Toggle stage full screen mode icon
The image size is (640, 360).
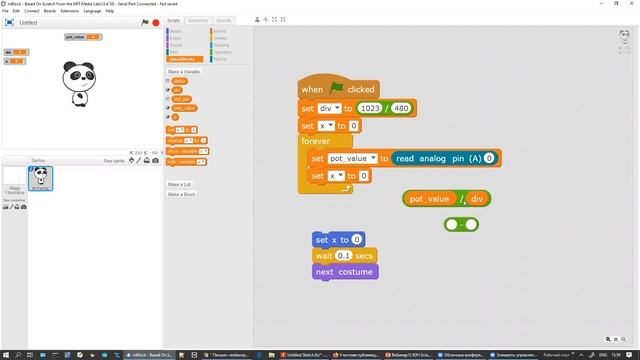[x=9, y=22]
